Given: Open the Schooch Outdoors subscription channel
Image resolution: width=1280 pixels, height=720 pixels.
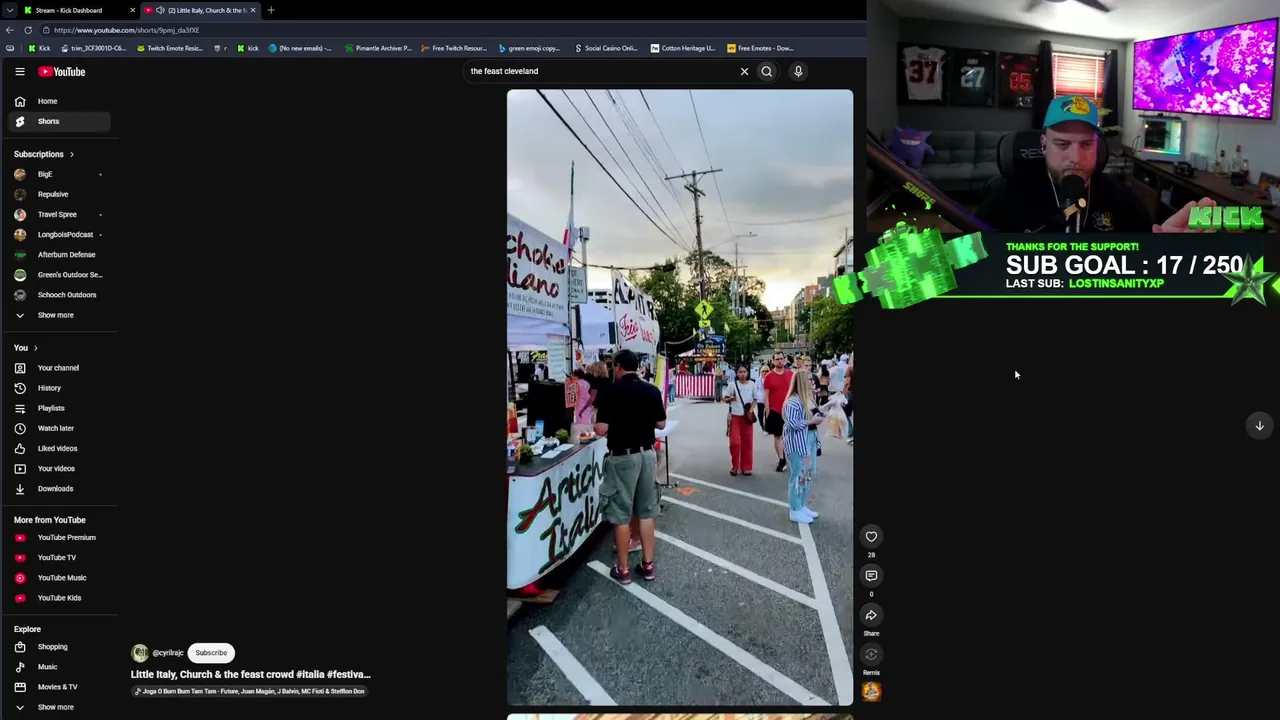Looking at the screenshot, I should pyautogui.click(x=59, y=295).
